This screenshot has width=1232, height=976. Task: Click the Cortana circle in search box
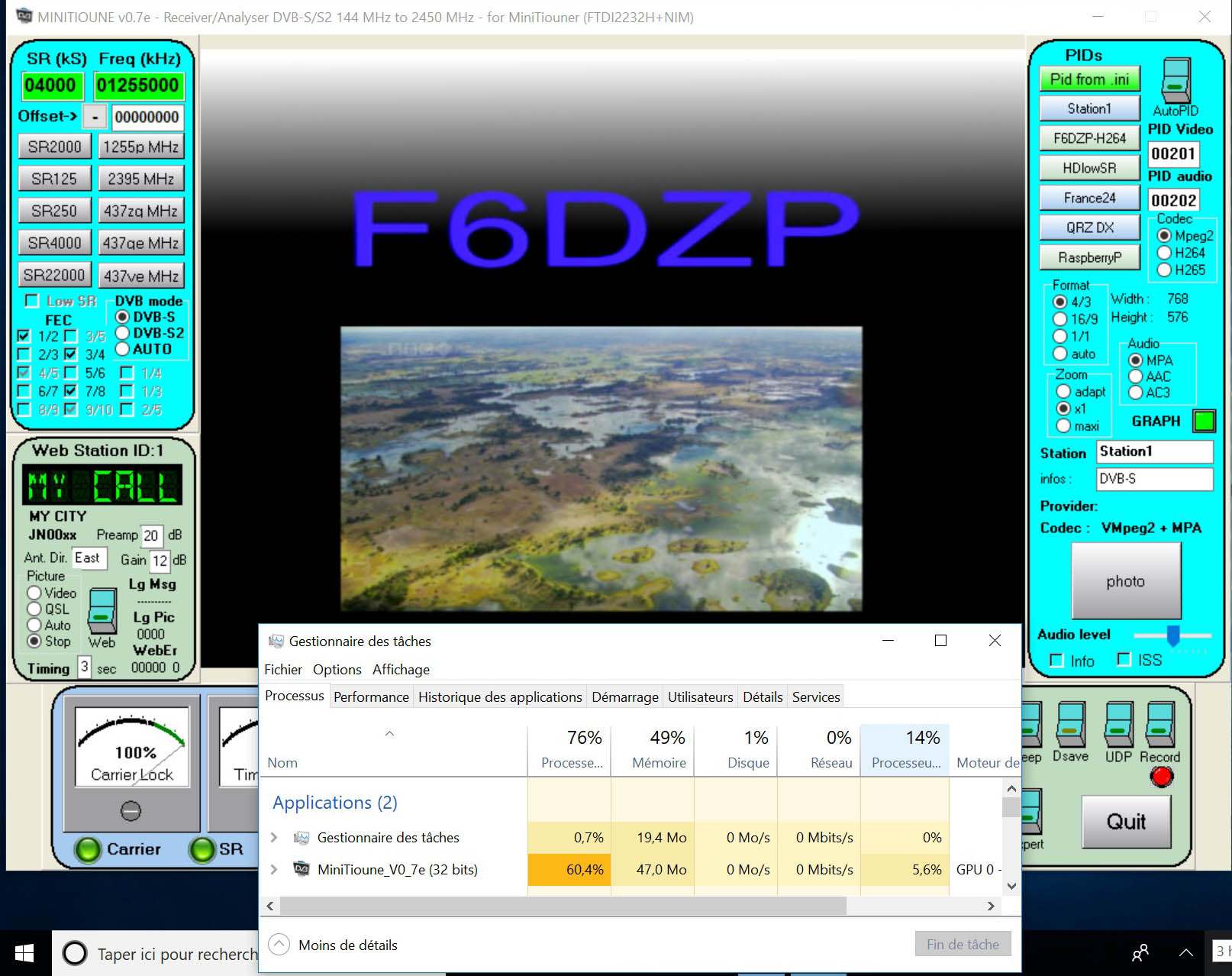click(x=75, y=953)
